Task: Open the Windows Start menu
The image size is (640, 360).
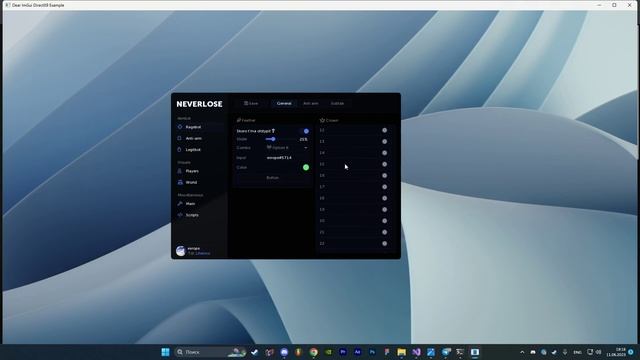Action: 165,352
